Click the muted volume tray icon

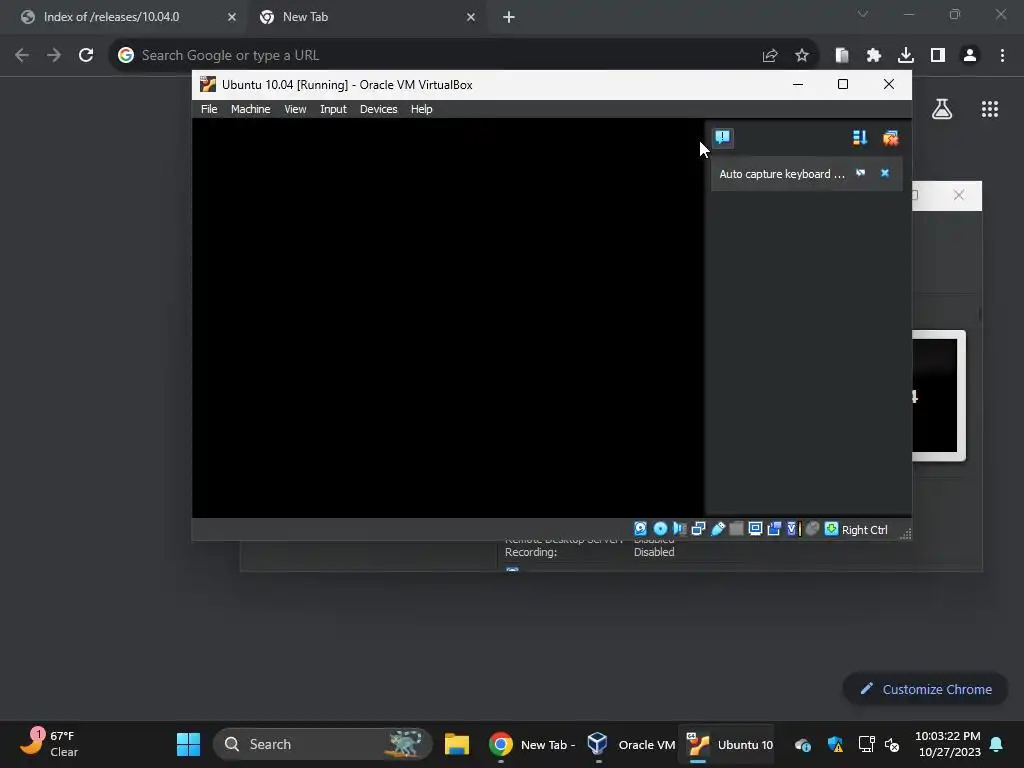tap(892, 744)
